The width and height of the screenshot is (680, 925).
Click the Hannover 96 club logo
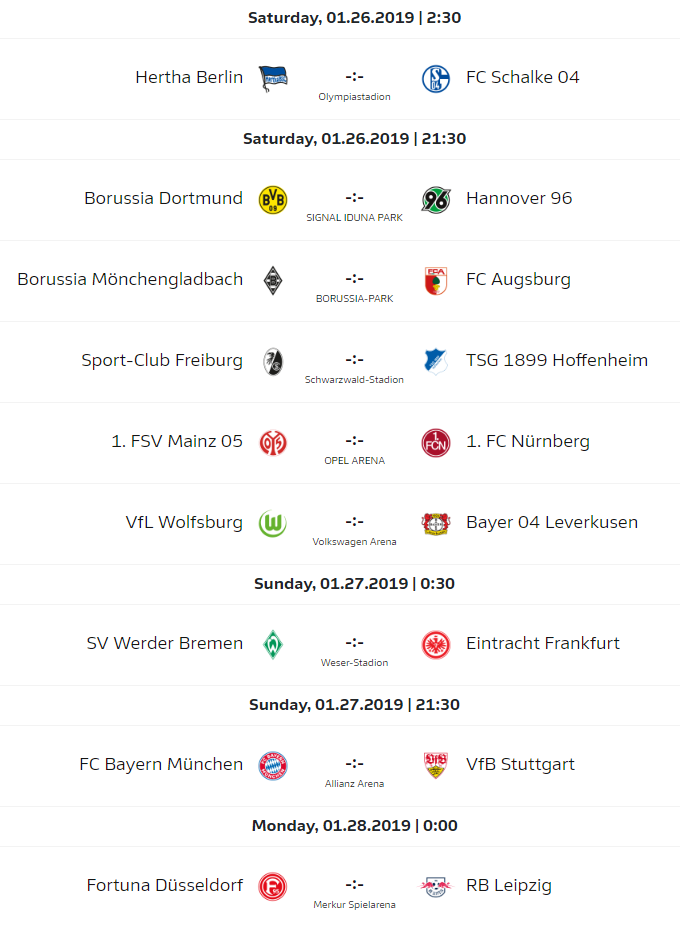436,199
